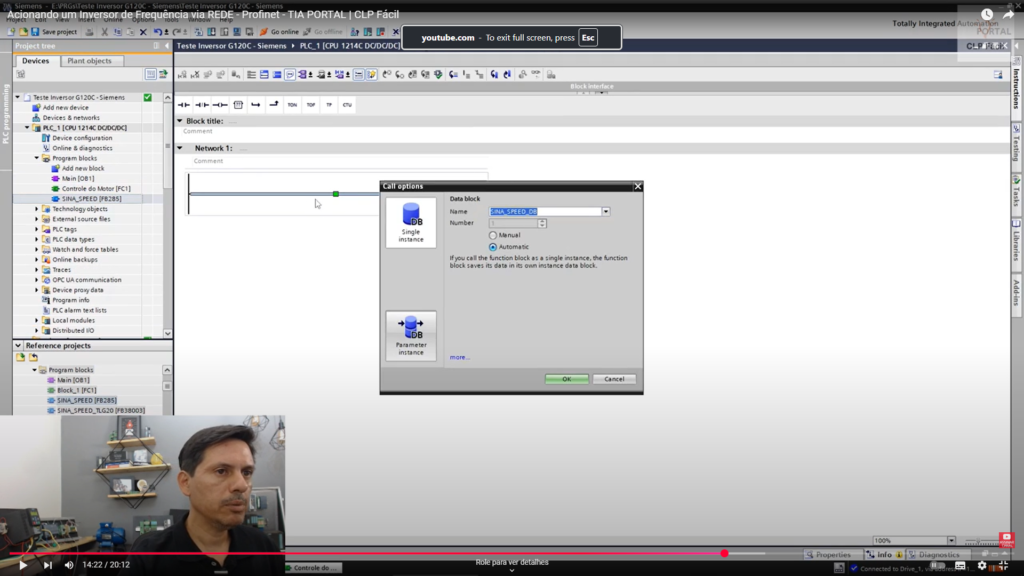This screenshot has height=576, width=1024.
Task: Collapse the Project tree panel arrow
Action: (x=167, y=46)
